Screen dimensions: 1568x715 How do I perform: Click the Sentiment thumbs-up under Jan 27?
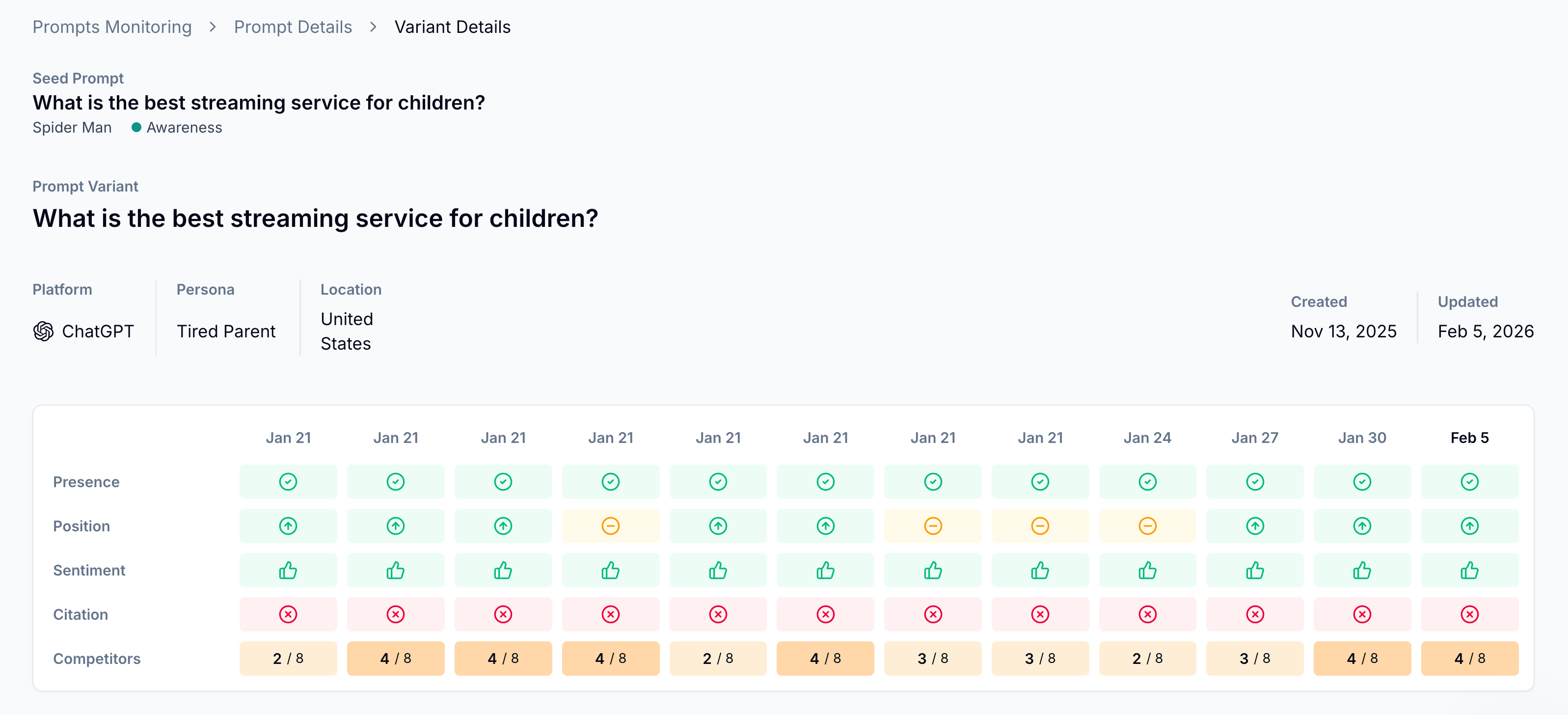(x=1254, y=570)
